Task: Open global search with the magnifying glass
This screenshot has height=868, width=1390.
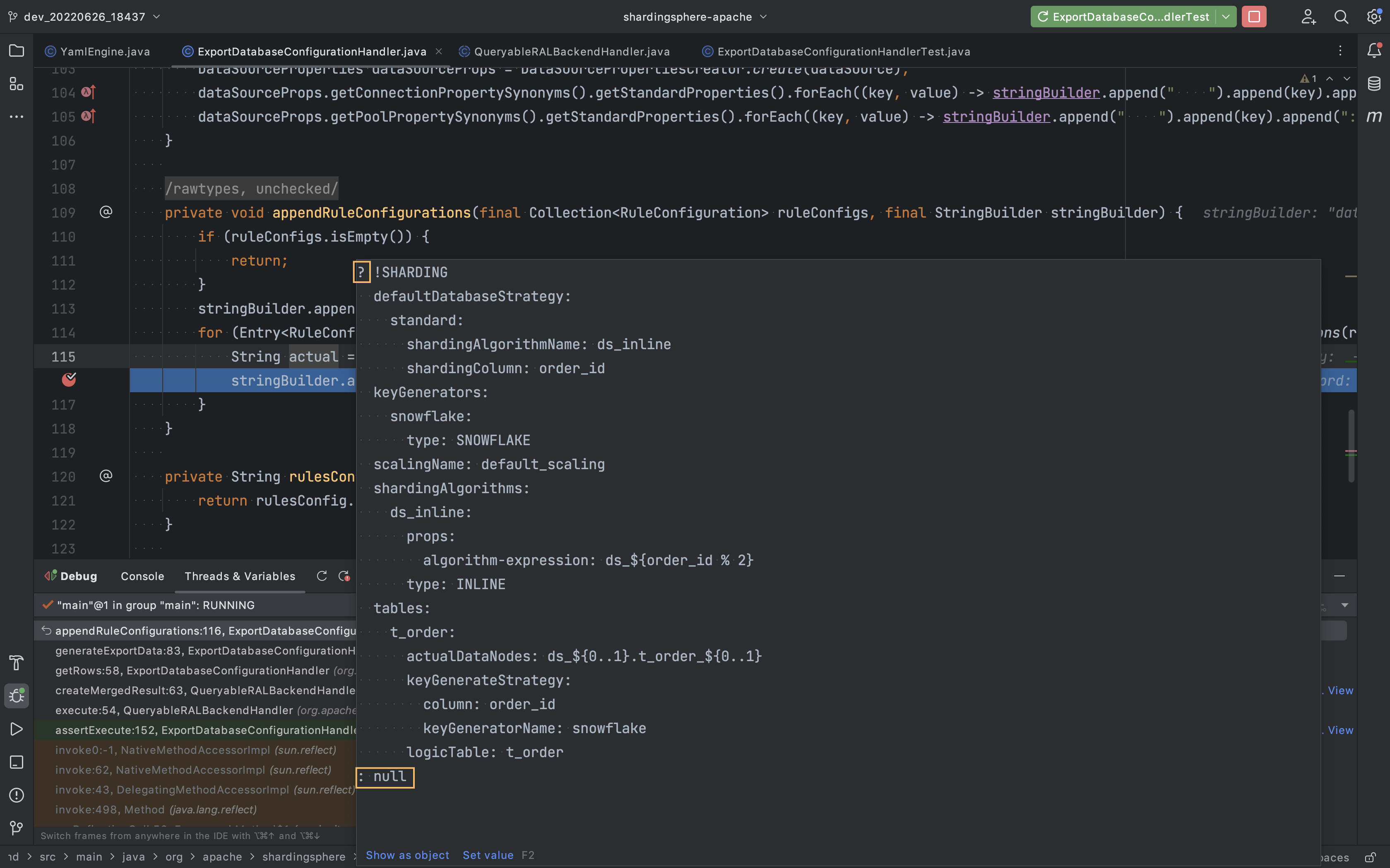Action: (1341, 16)
